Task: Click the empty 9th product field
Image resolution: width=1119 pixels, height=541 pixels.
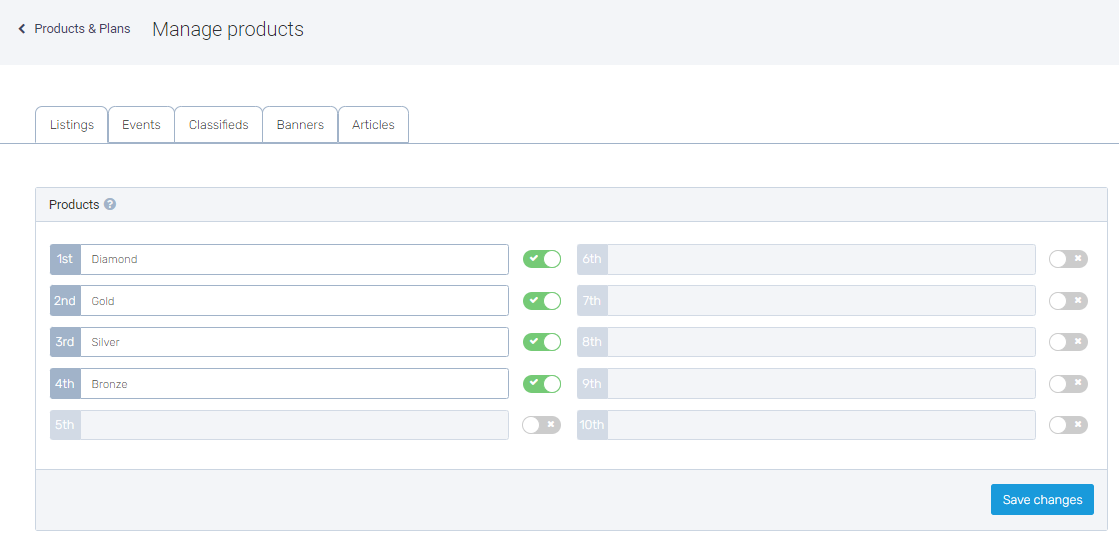Action: pyautogui.click(x=821, y=384)
